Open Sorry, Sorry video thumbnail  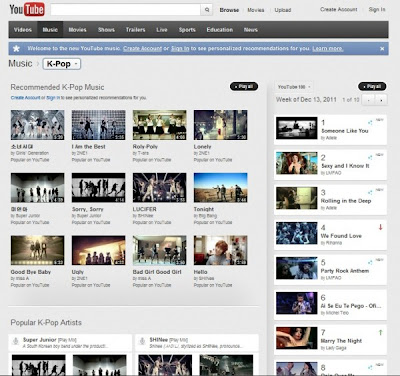pyautogui.click(x=98, y=188)
